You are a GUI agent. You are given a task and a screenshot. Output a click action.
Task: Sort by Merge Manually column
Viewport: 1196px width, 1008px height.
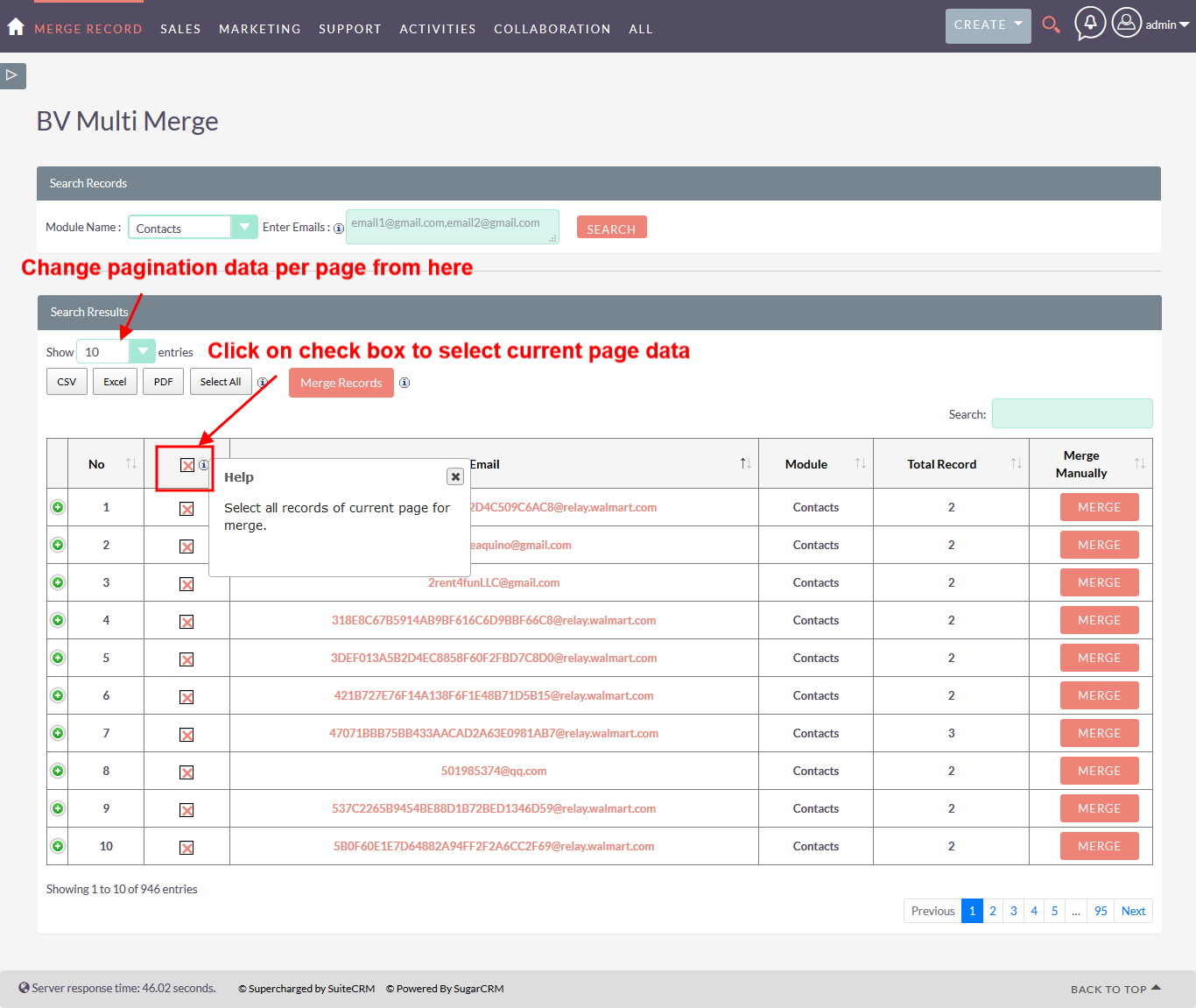pos(1140,463)
